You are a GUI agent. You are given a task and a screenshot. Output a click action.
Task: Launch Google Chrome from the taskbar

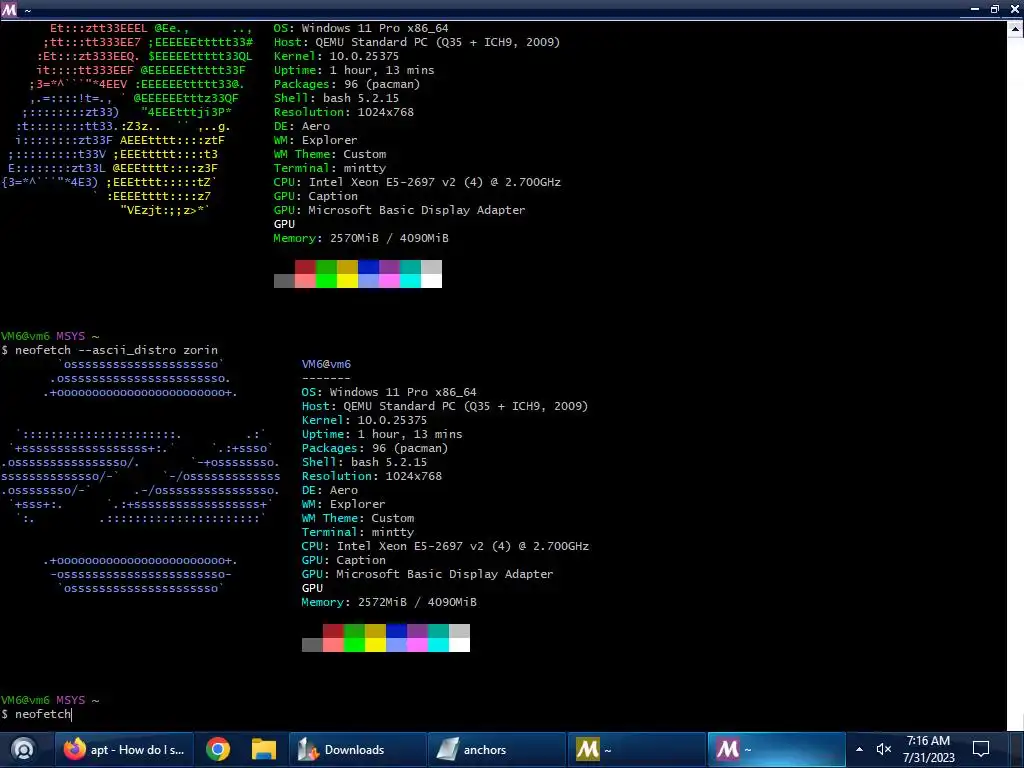(x=217, y=750)
